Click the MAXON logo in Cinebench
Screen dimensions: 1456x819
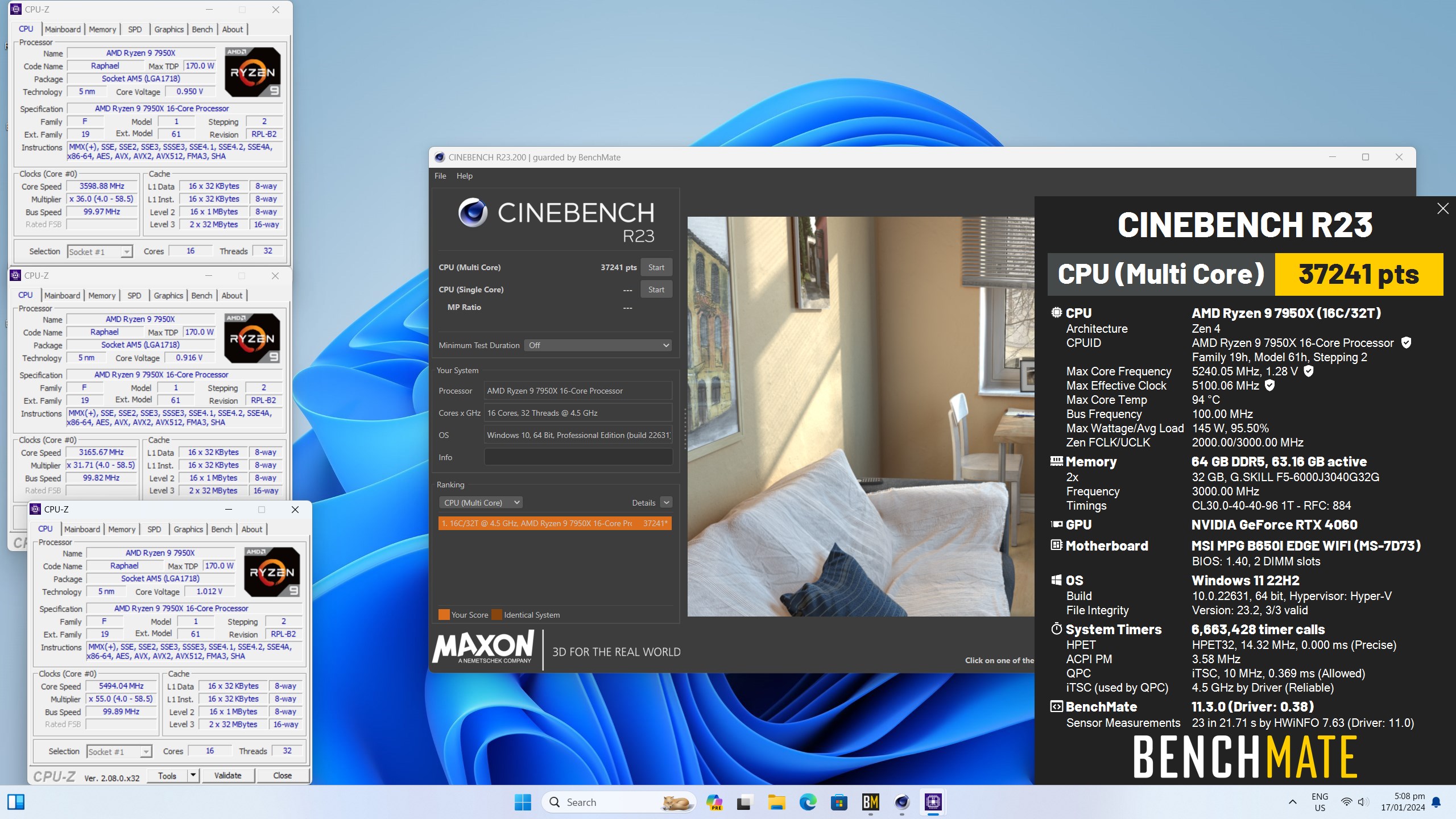click(x=483, y=648)
